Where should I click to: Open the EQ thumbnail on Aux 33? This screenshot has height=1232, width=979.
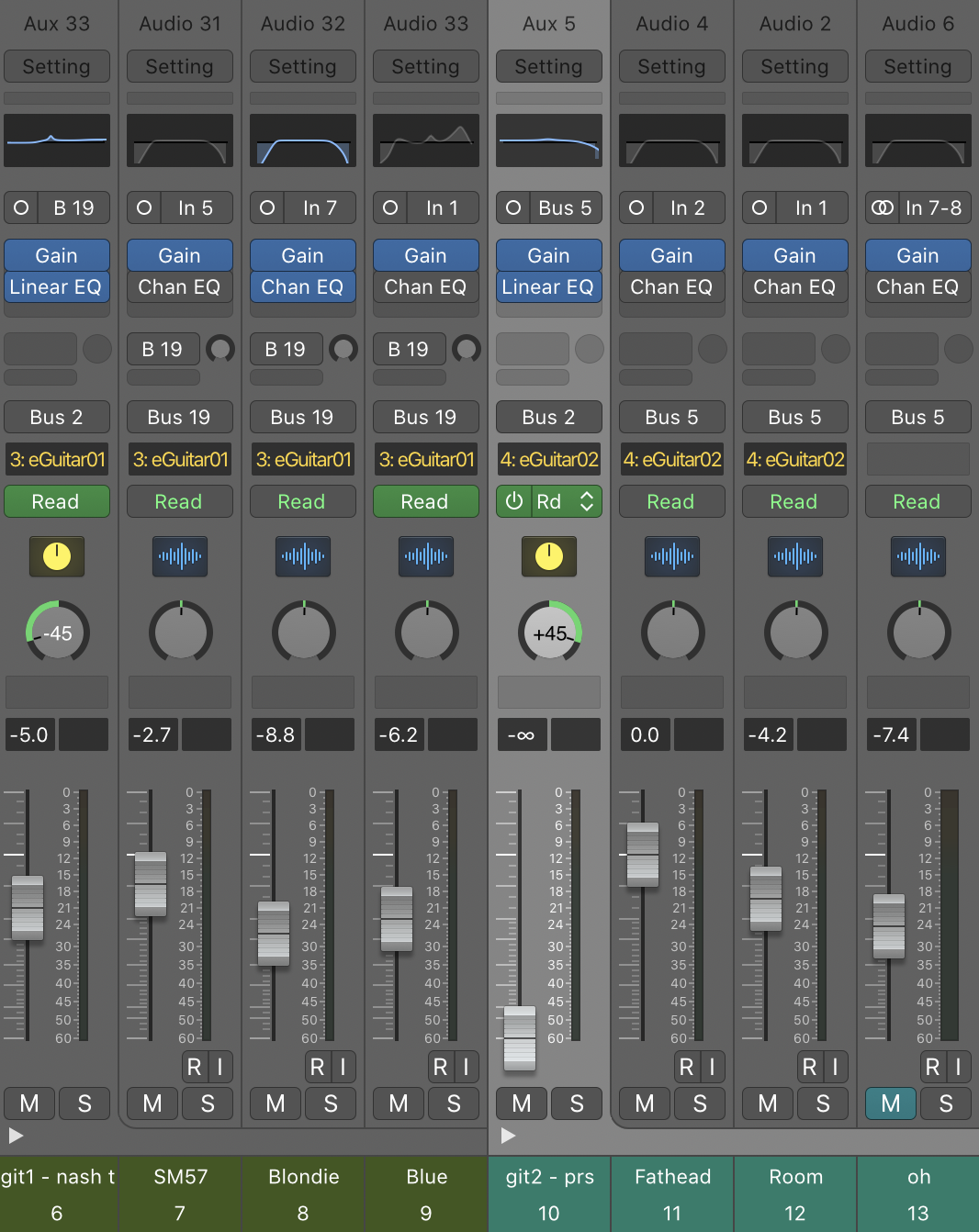pyautogui.click(x=57, y=140)
